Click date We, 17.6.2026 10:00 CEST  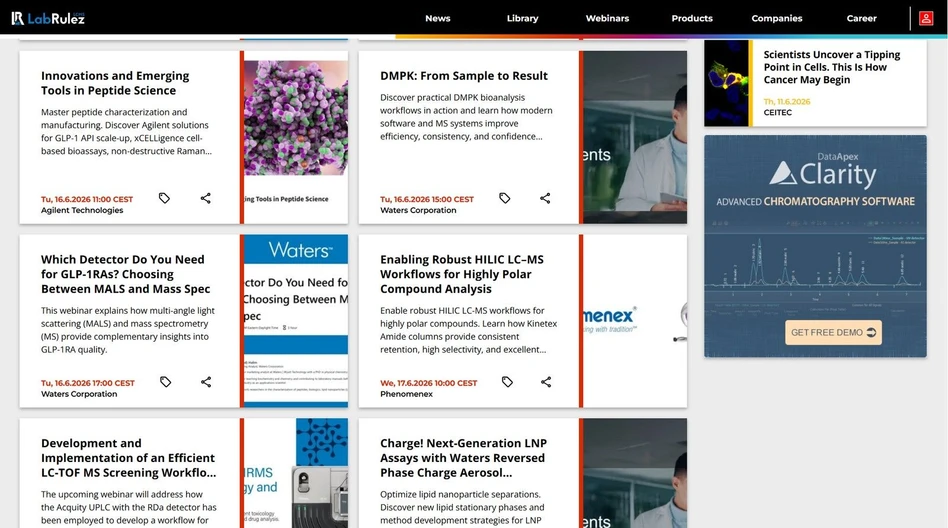click(428, 383)
